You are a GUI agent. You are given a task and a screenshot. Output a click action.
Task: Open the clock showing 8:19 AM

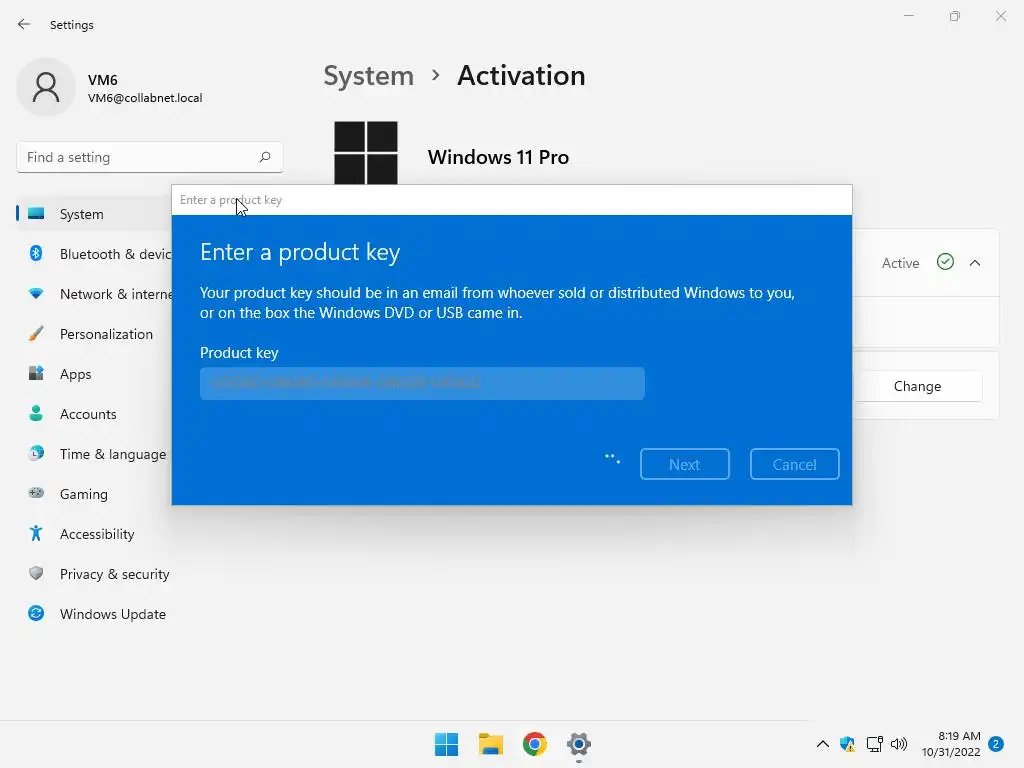coord(951,744)
